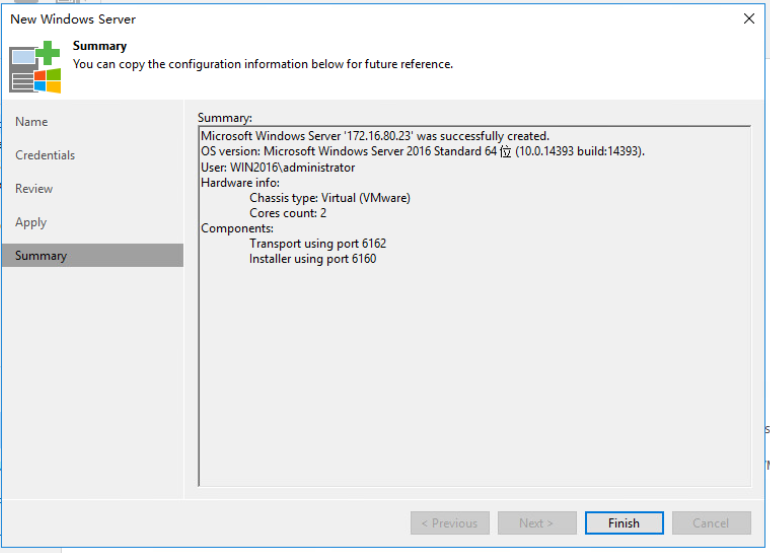Select the highlighted Summary step
This screenshot has width=770, height=553.
[x=92, y=255]
